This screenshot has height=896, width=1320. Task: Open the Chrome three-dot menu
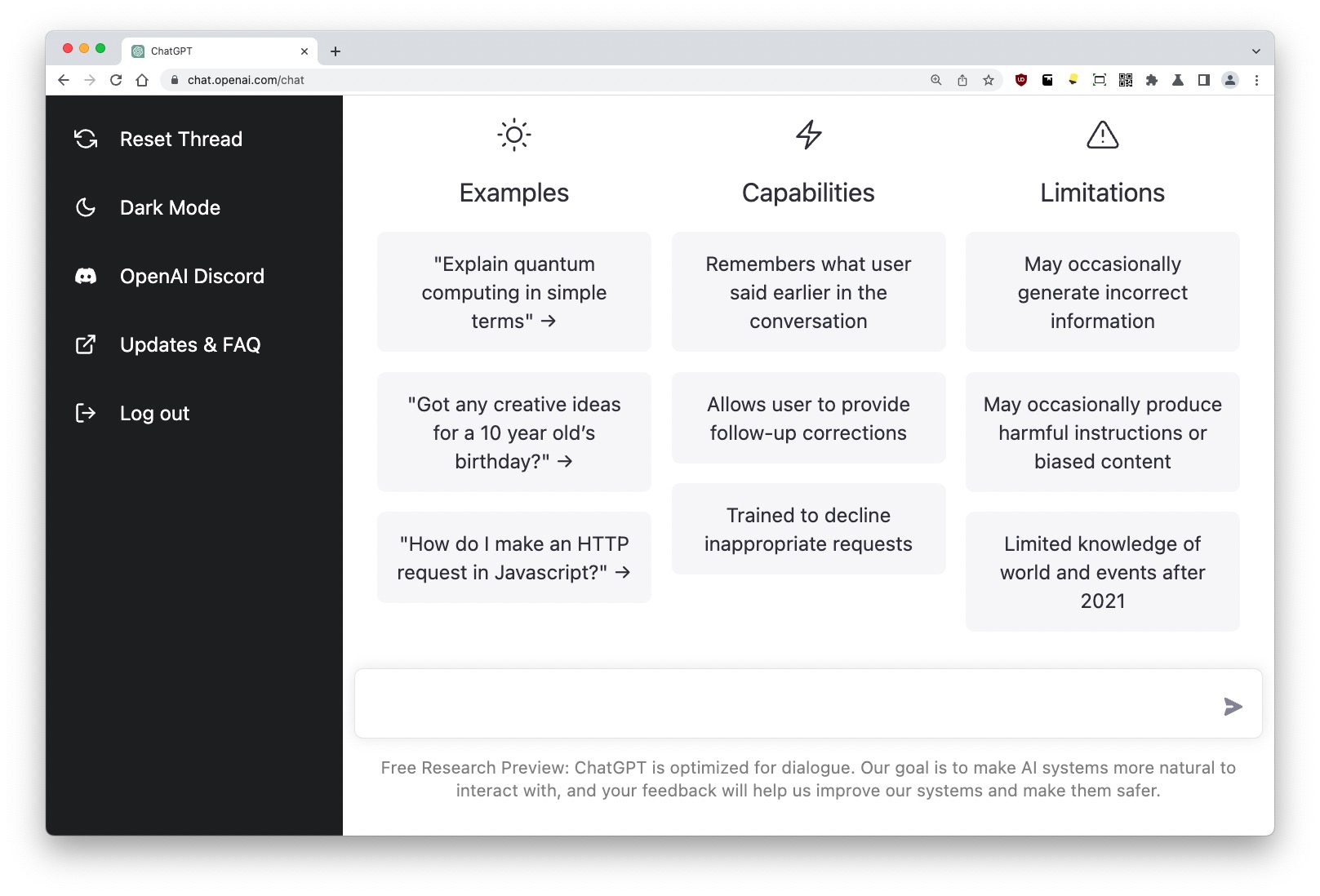(1256, 80)
